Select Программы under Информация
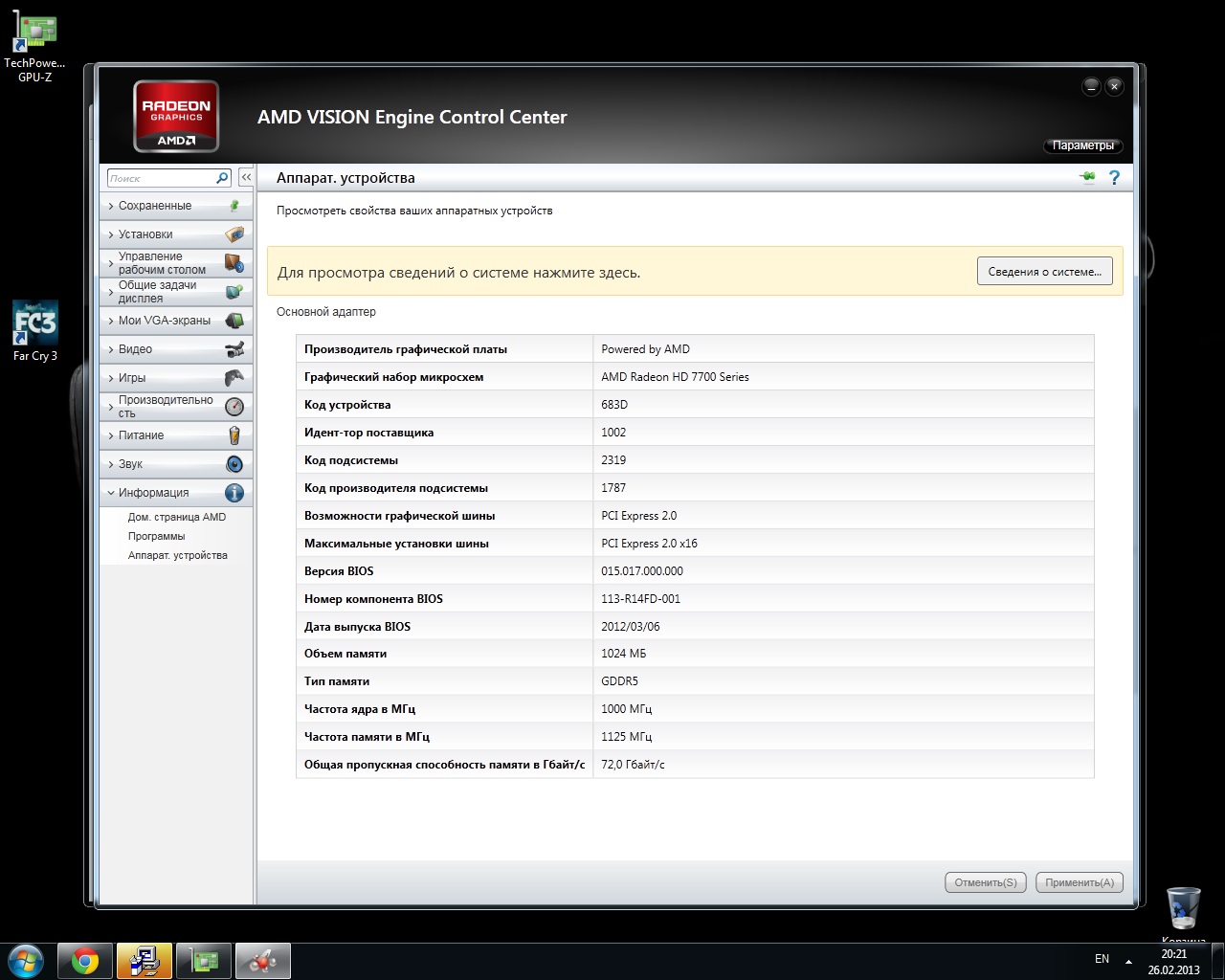 click(156, 536)
